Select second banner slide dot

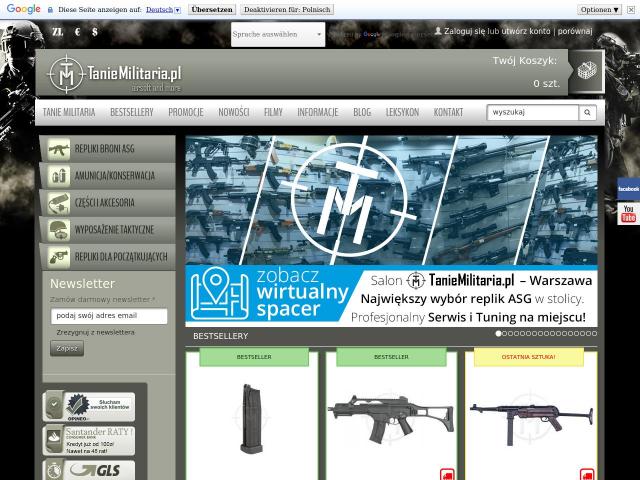(x=504, y=333)
